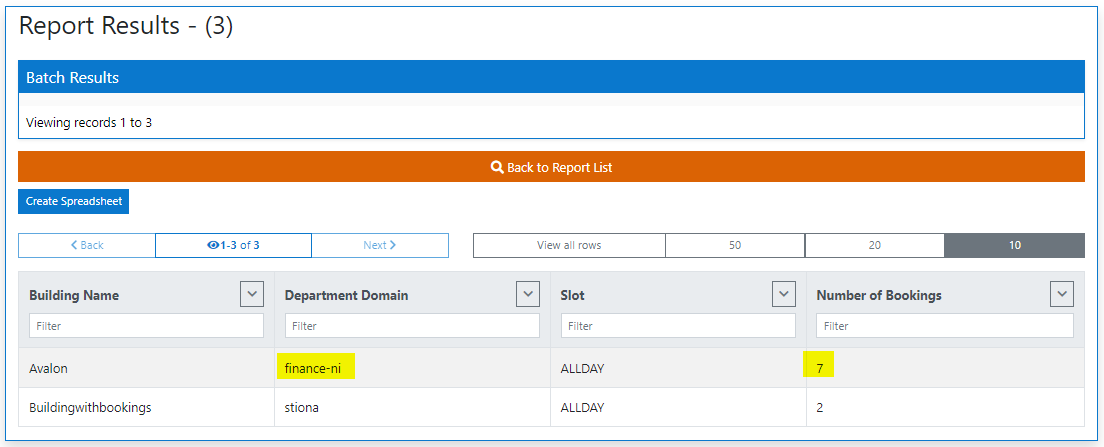Focus the Slot filter input
Viewport: 1104px width, 447px height.
click(x=678, y=326)
